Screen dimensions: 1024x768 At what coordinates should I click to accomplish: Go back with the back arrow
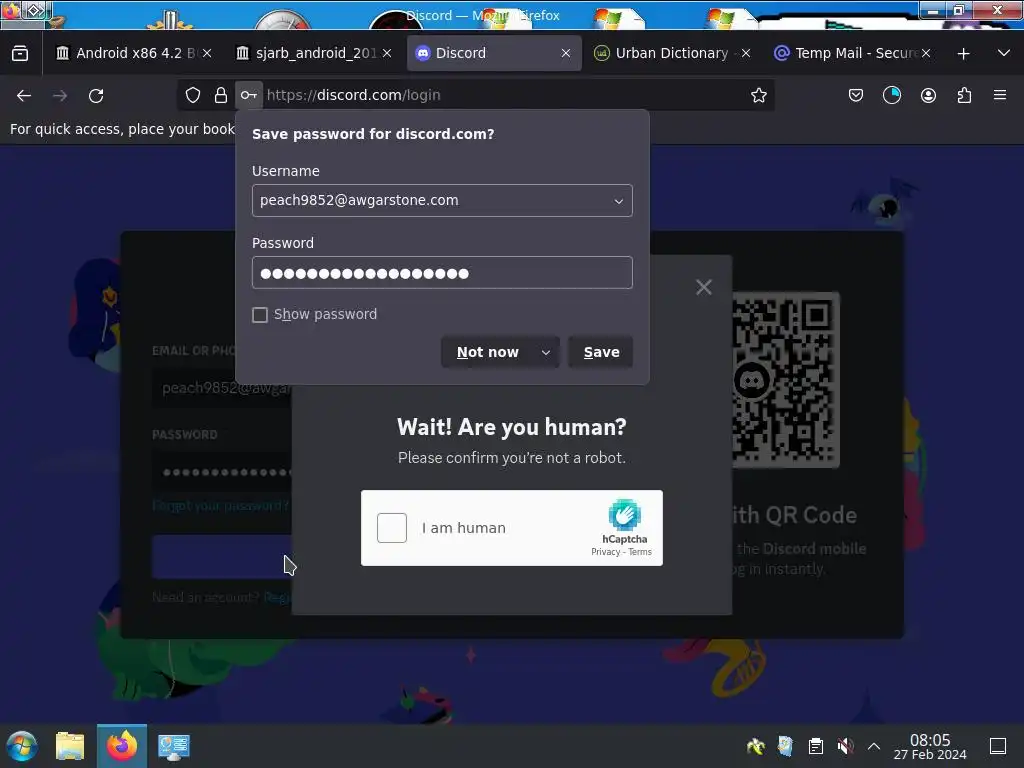(24, 96)
